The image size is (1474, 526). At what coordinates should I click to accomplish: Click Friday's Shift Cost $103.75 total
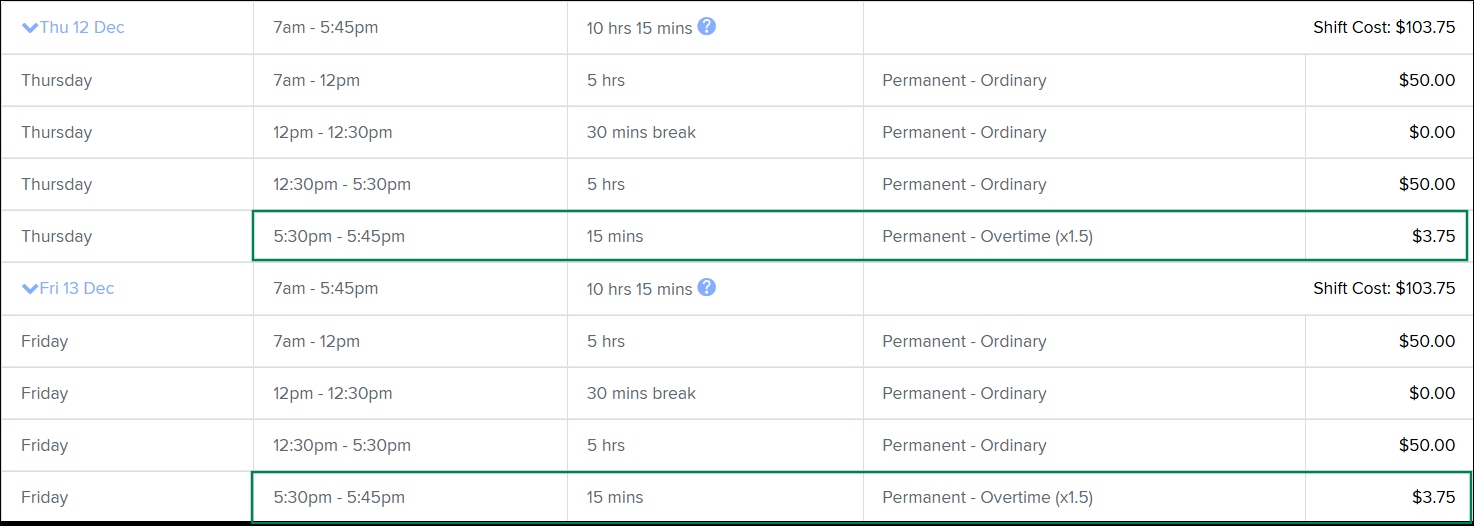(x=1384, y=289)
